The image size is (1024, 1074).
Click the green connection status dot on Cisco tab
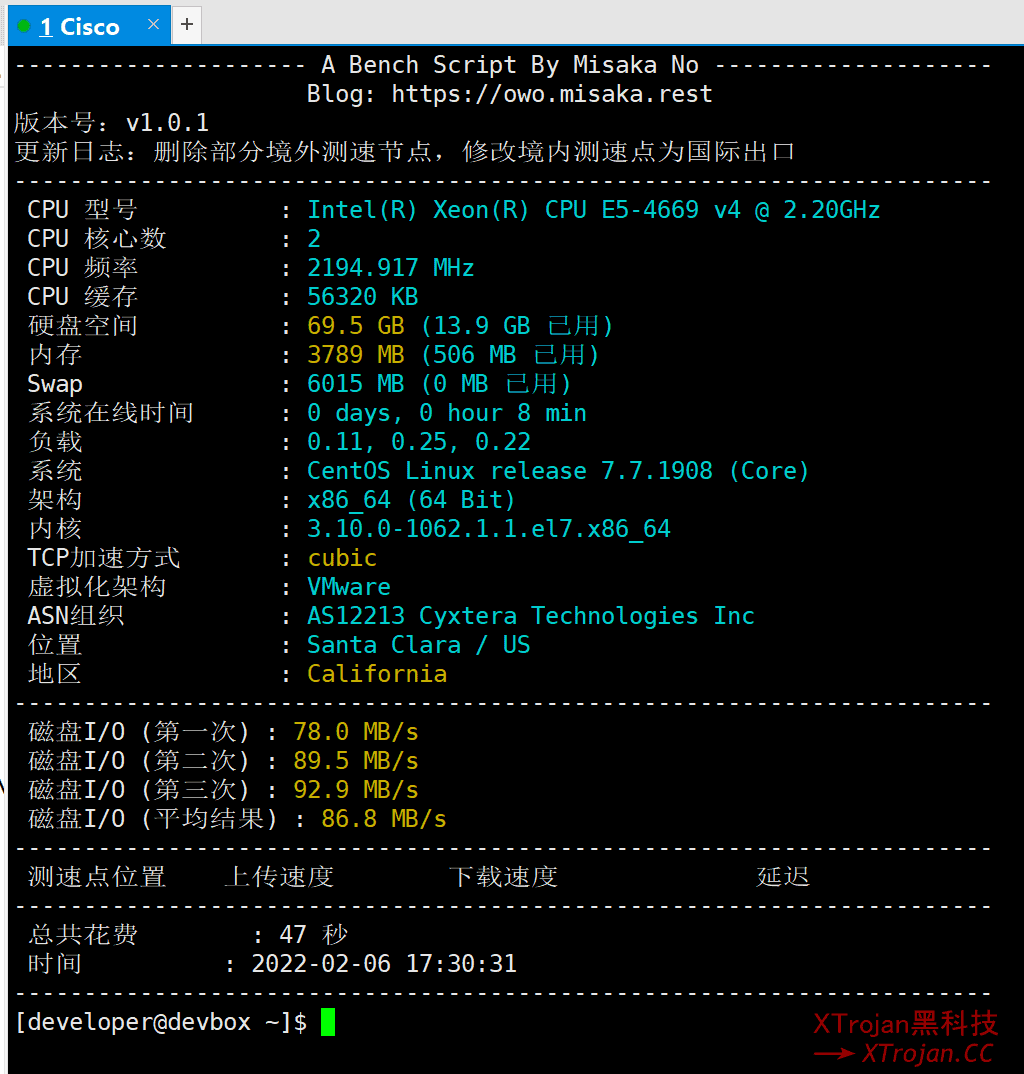[23, 26]
